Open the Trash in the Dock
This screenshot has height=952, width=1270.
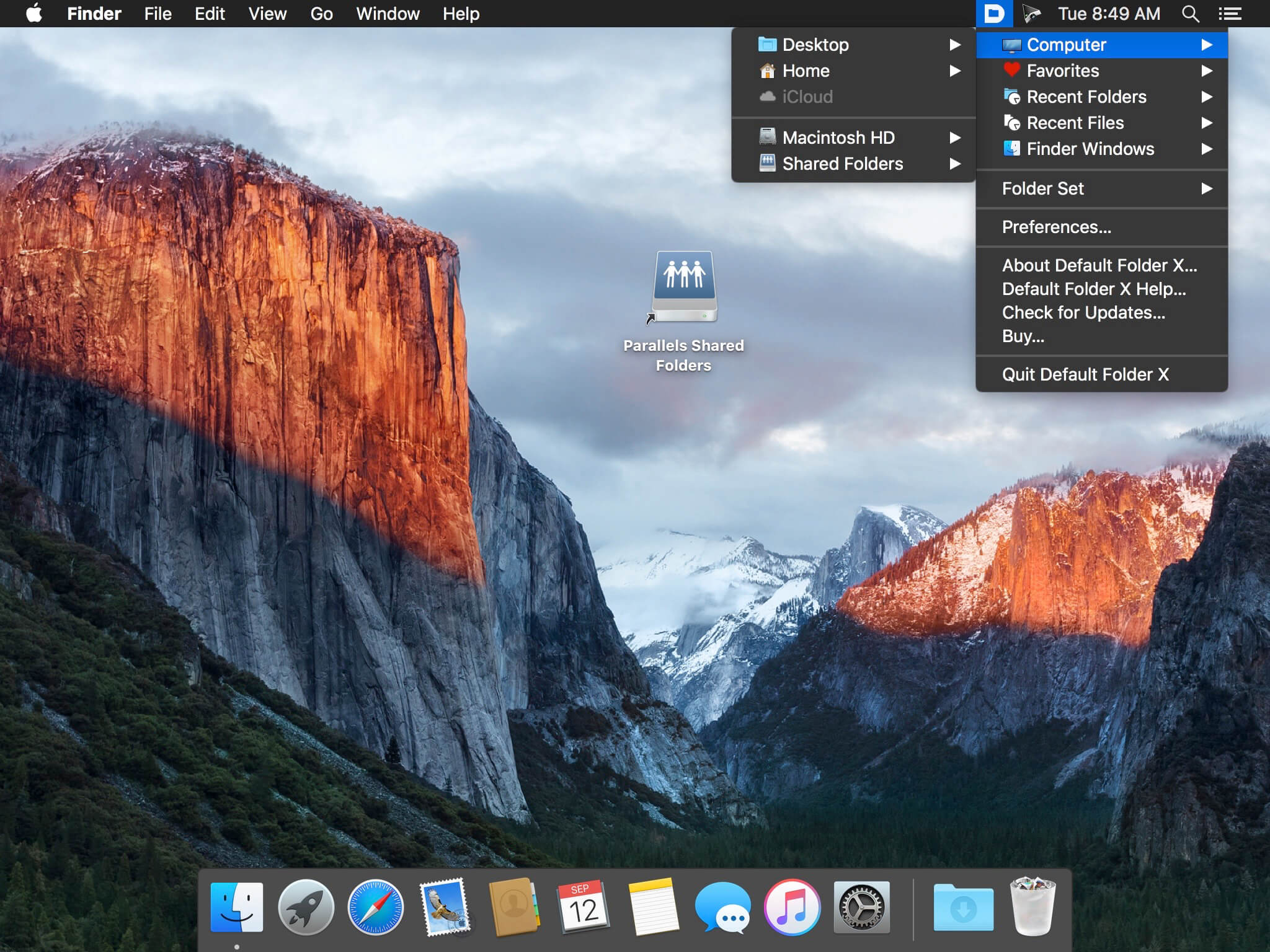(x=1032, y=906)
